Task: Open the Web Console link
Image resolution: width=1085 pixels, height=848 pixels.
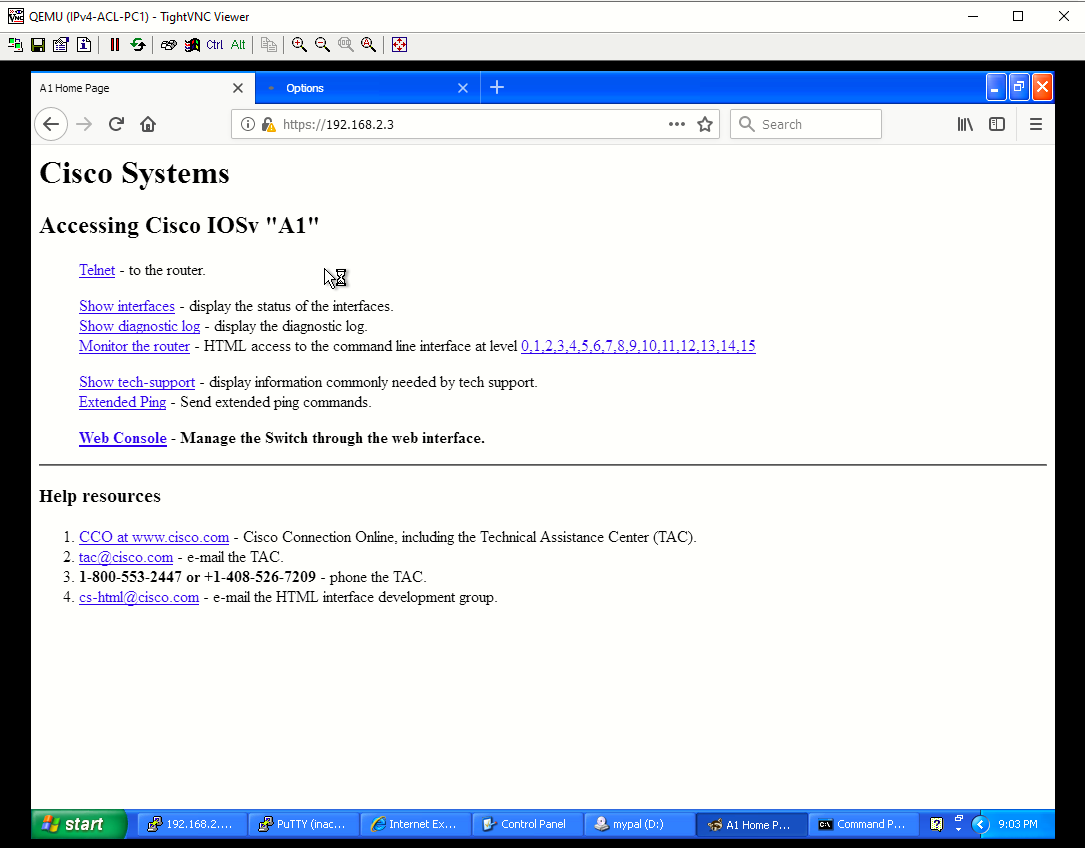Action: [x=122, y=438]
